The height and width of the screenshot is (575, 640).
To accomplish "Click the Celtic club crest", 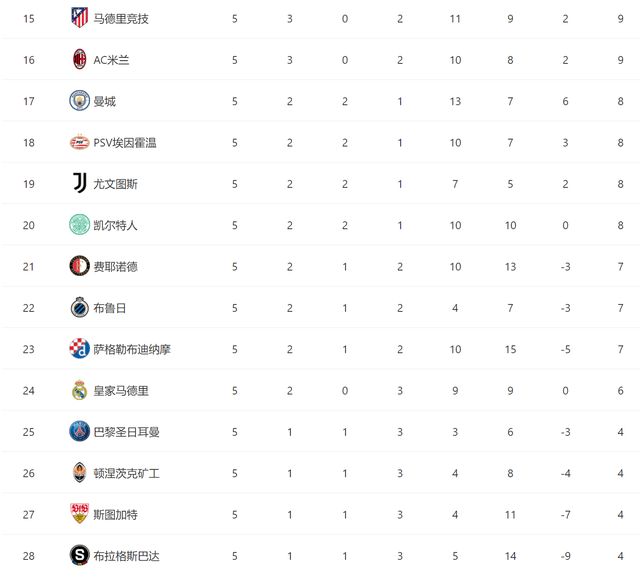I will [x=79, y=225].
